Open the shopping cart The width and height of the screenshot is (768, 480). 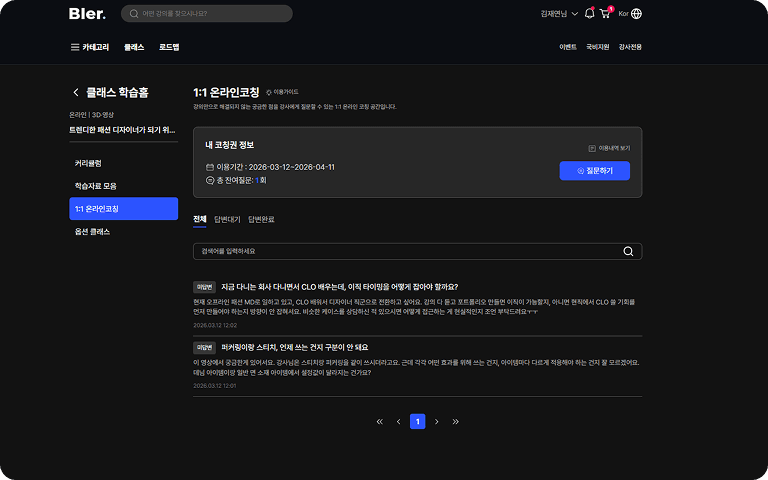605,13
